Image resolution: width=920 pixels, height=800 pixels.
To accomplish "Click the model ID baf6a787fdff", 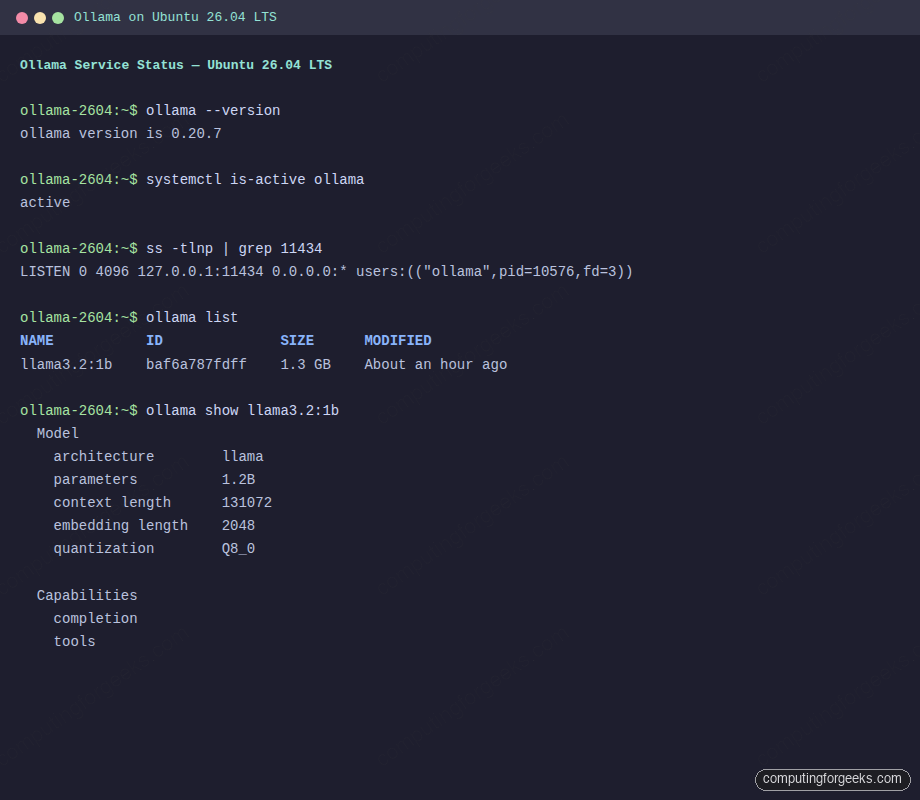I will (196, 364).
